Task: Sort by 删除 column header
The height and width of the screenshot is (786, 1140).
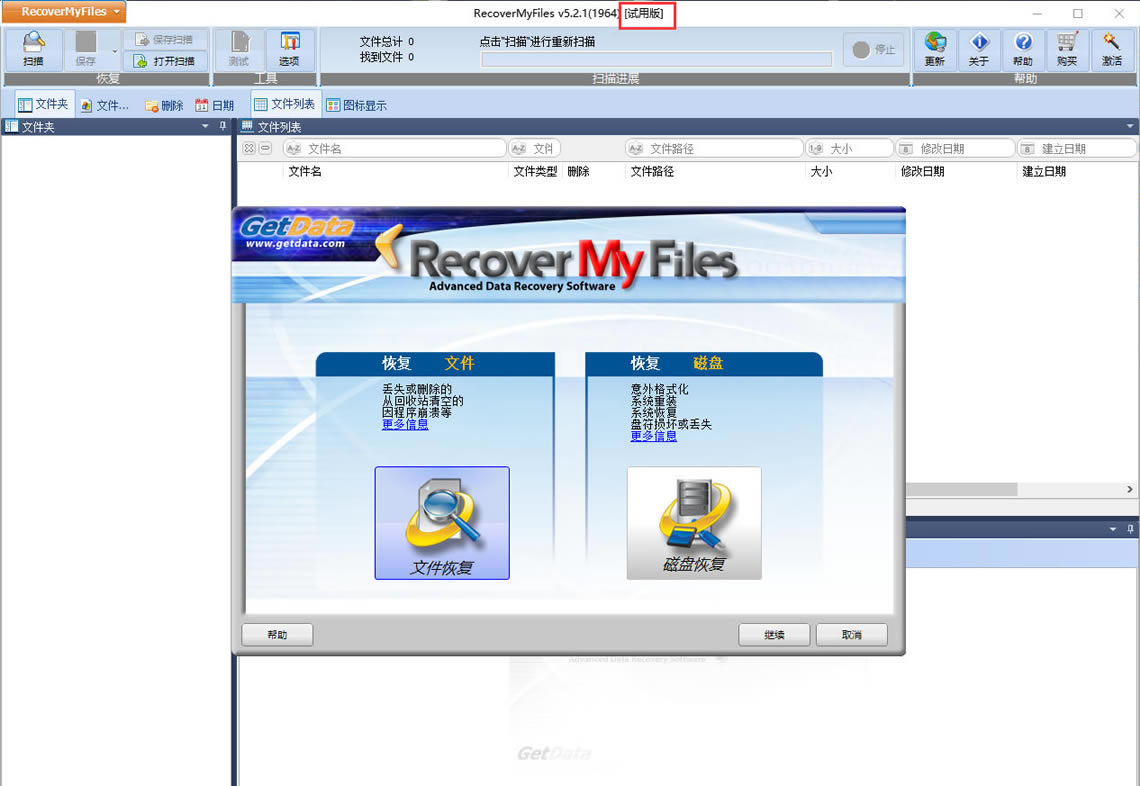Action: coord(578,172)
